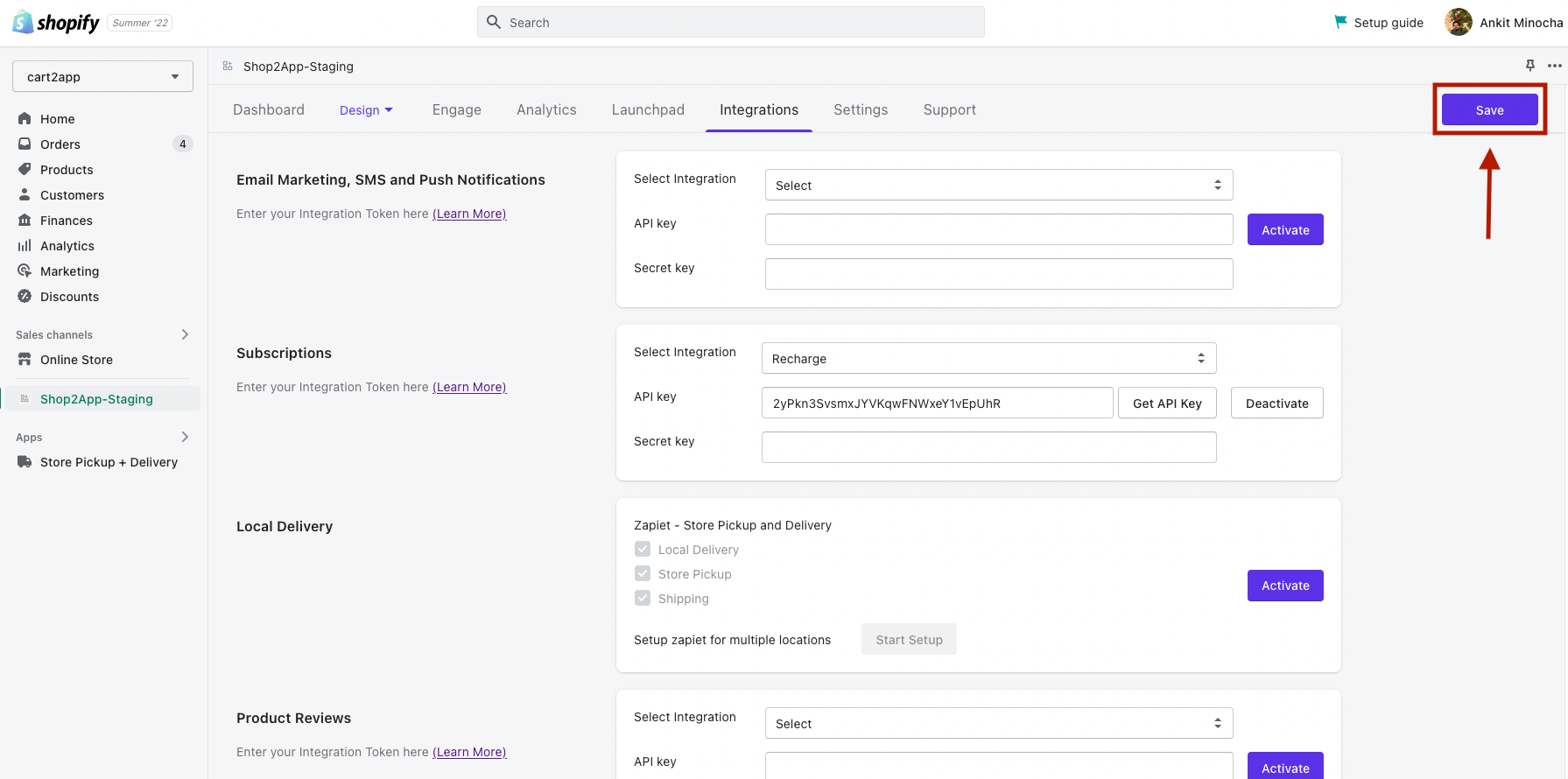Open the Design dropdown tab

[366, 109]
